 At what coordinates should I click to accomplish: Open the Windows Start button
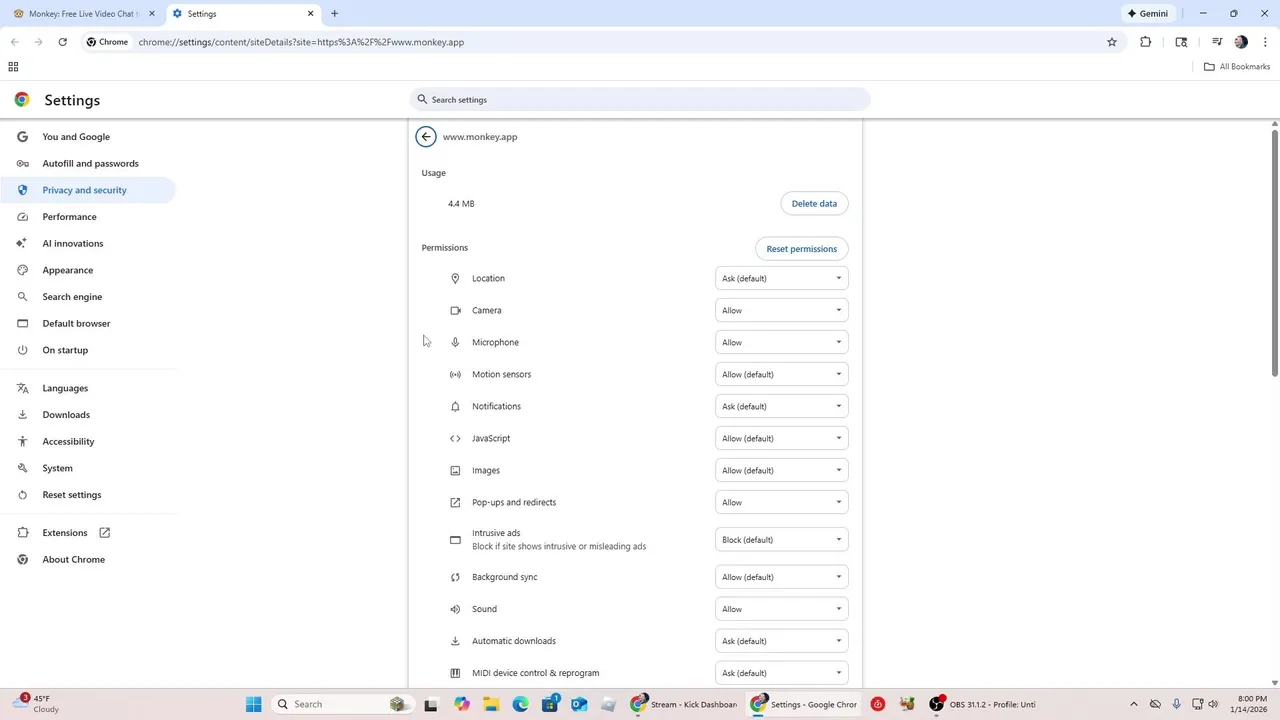254,704
